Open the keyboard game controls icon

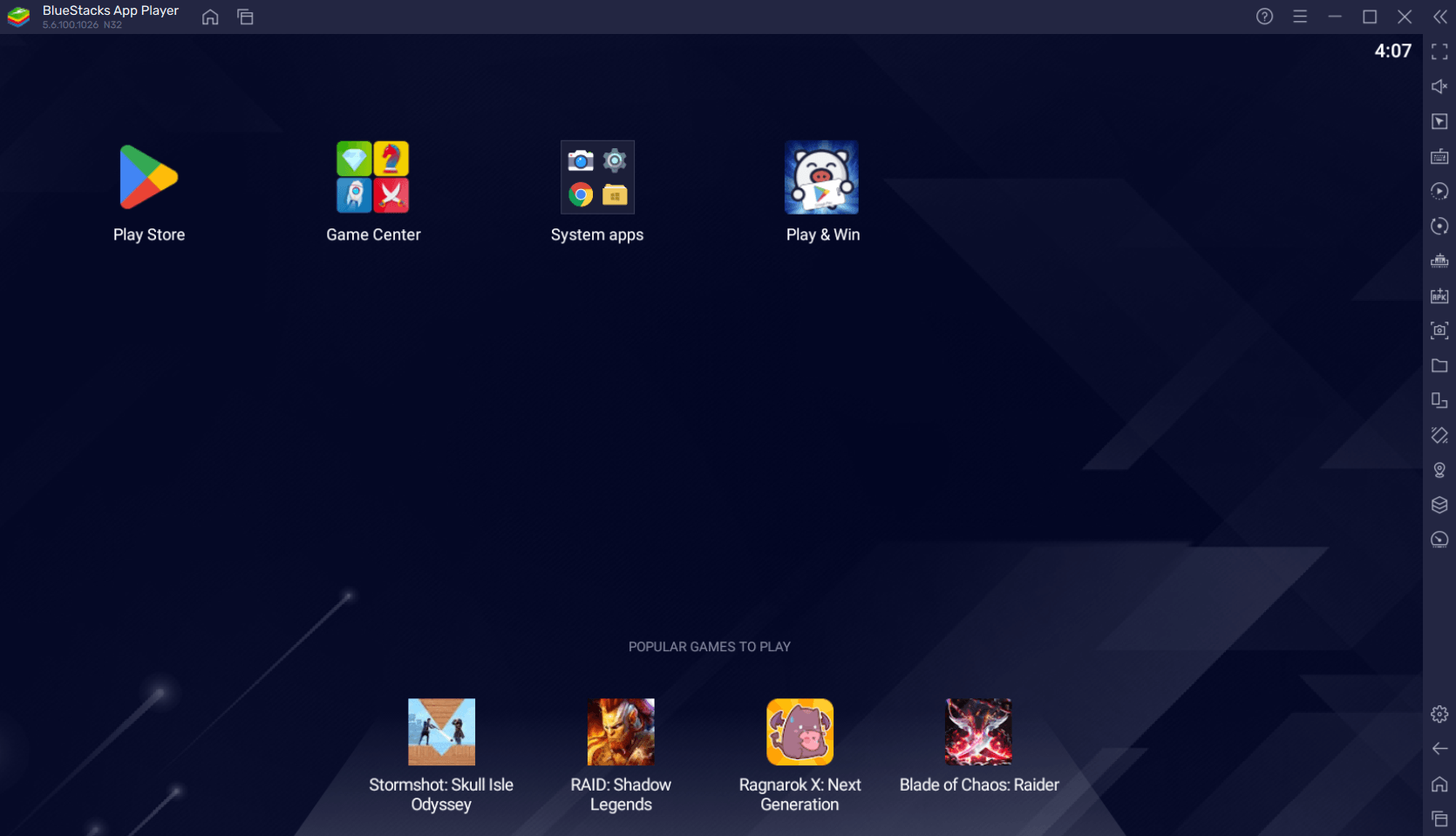1439,156
